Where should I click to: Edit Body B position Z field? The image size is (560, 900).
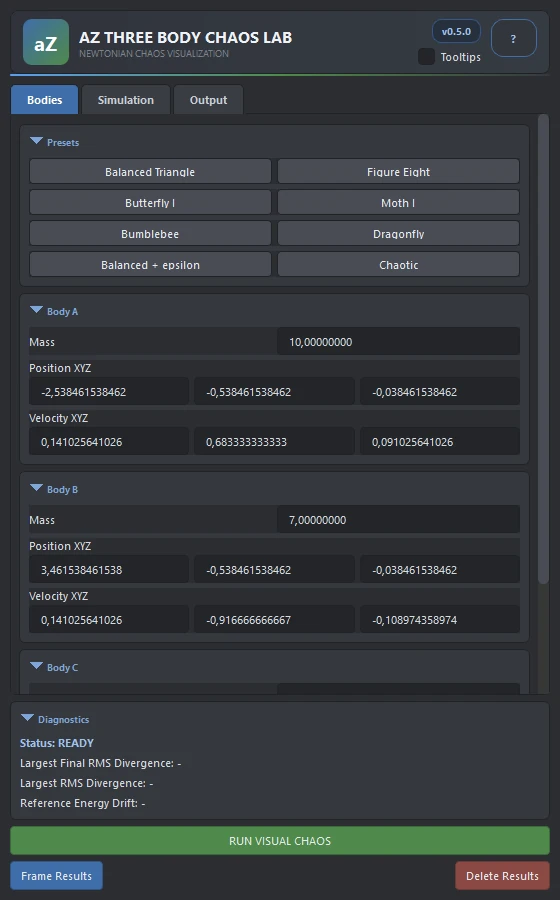(440, 569)
